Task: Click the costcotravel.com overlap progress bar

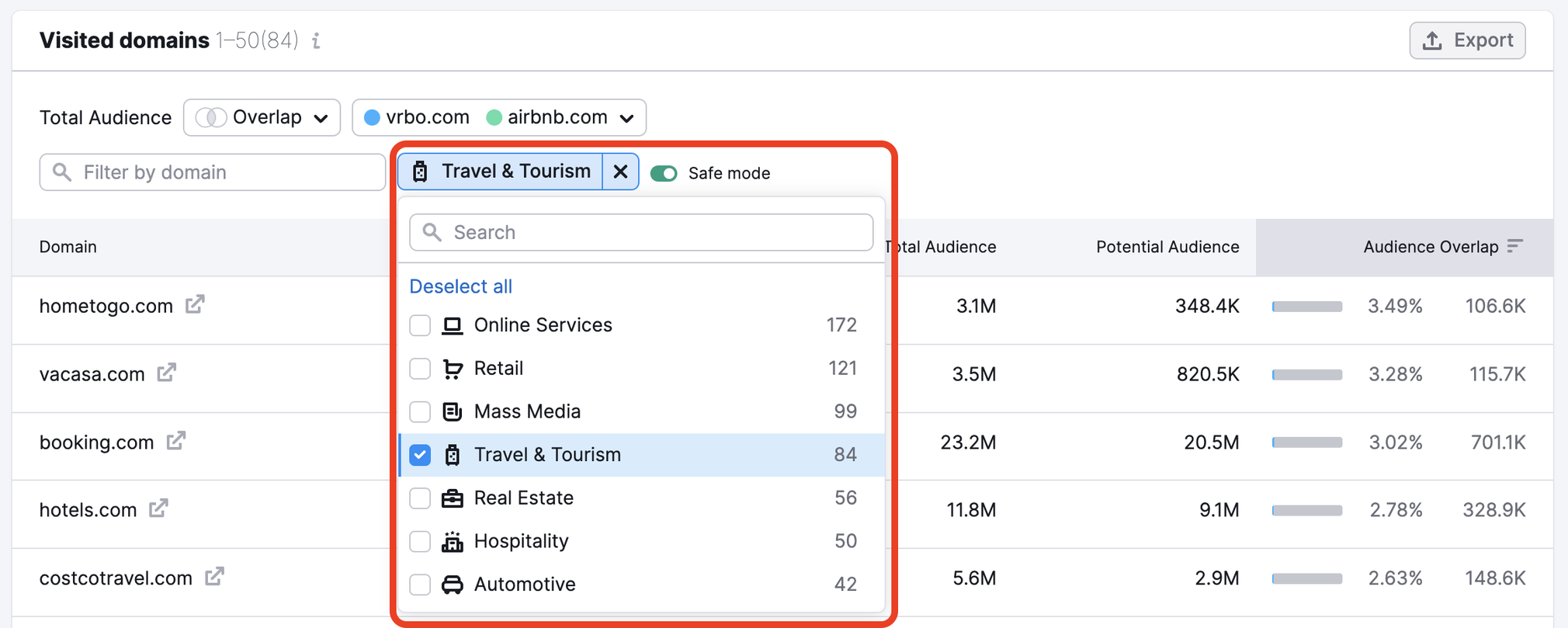Action: click(1307, 578)
